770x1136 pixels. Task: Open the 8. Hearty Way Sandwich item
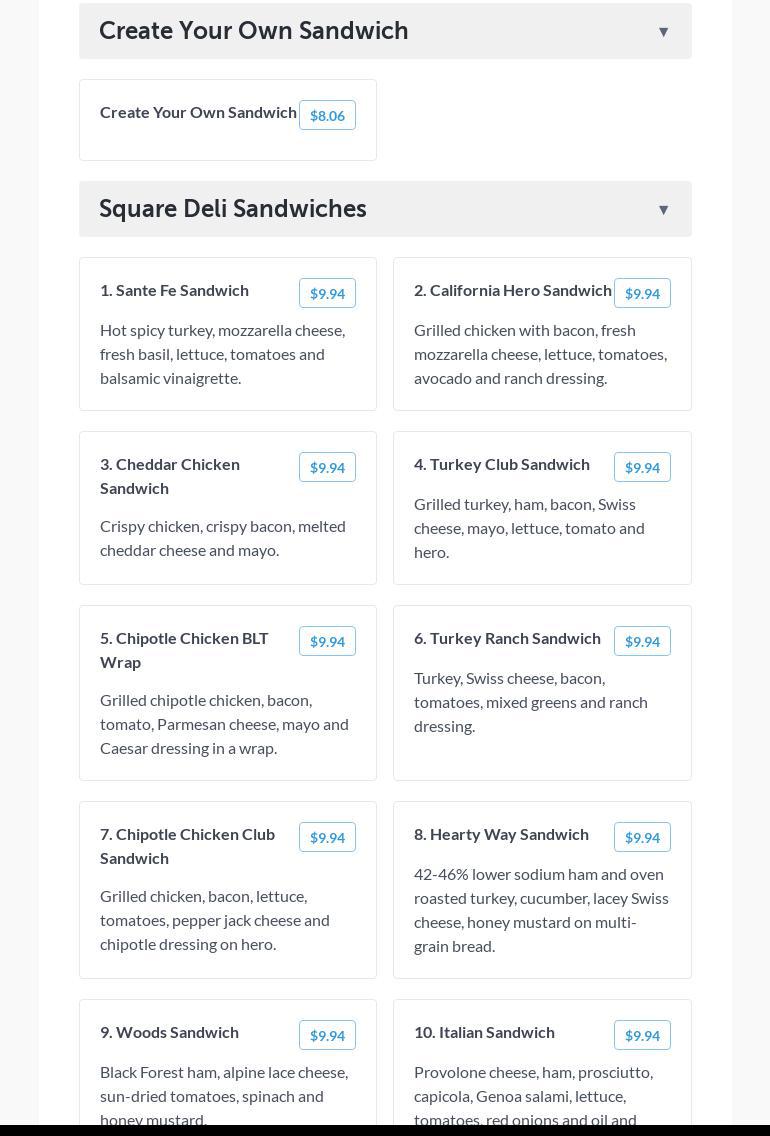coord(501,835)
